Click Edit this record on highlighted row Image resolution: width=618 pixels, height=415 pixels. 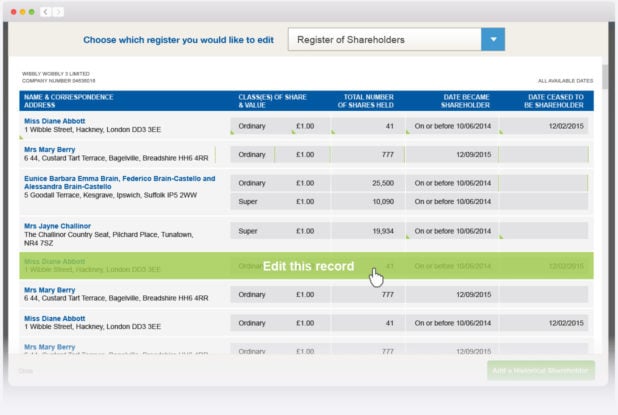pos(308,266)
